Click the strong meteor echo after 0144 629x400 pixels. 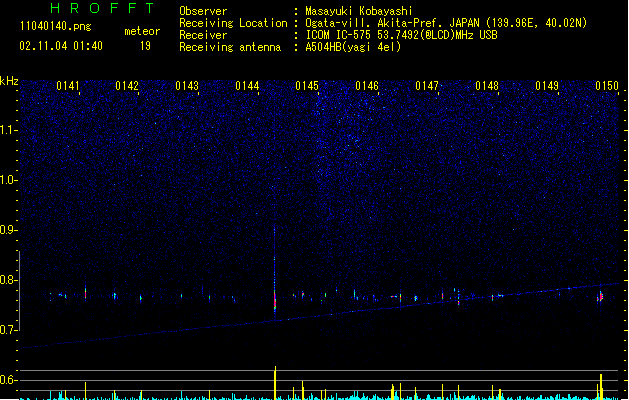tap(275, 299)
